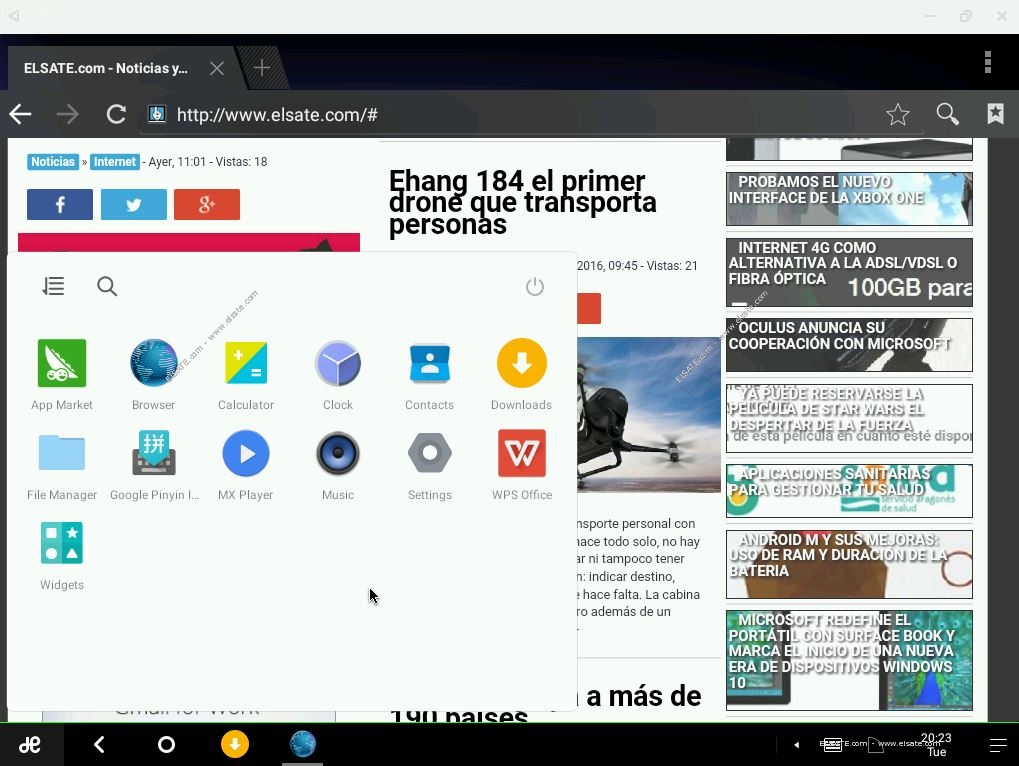This screenshot has height=766, width=1019.
Task: Click the power button in app drawer
Action: tap(535, 287)
